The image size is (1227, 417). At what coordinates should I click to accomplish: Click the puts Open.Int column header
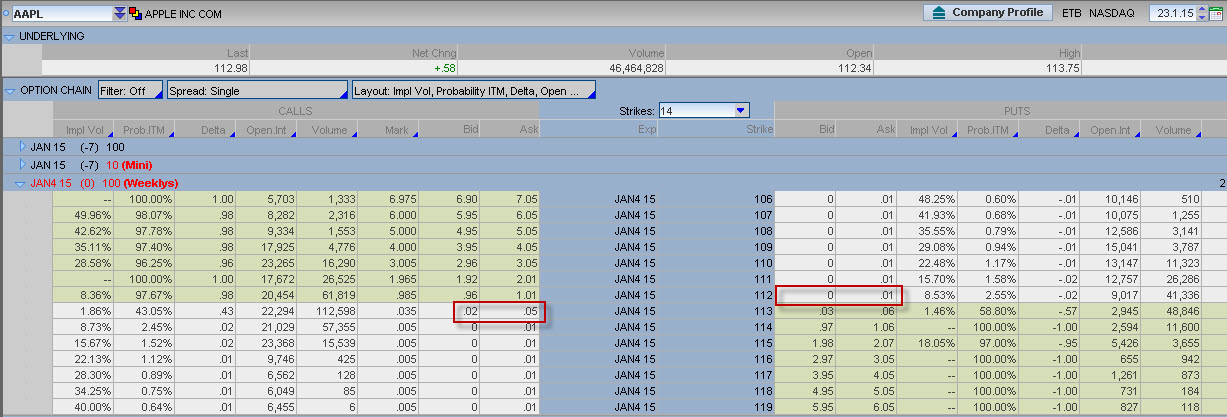[1108, 129]
